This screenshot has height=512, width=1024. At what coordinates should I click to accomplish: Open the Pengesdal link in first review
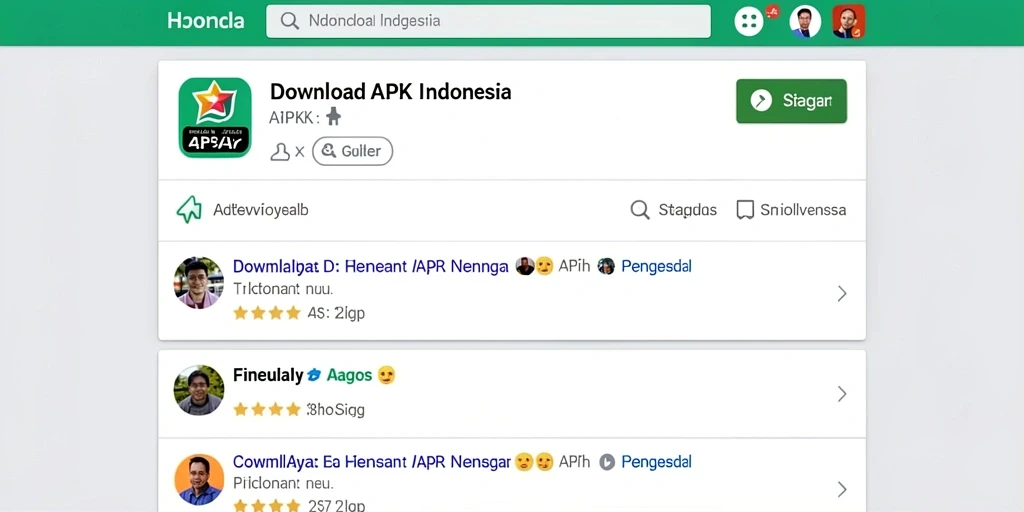click(x=656, y=266)
